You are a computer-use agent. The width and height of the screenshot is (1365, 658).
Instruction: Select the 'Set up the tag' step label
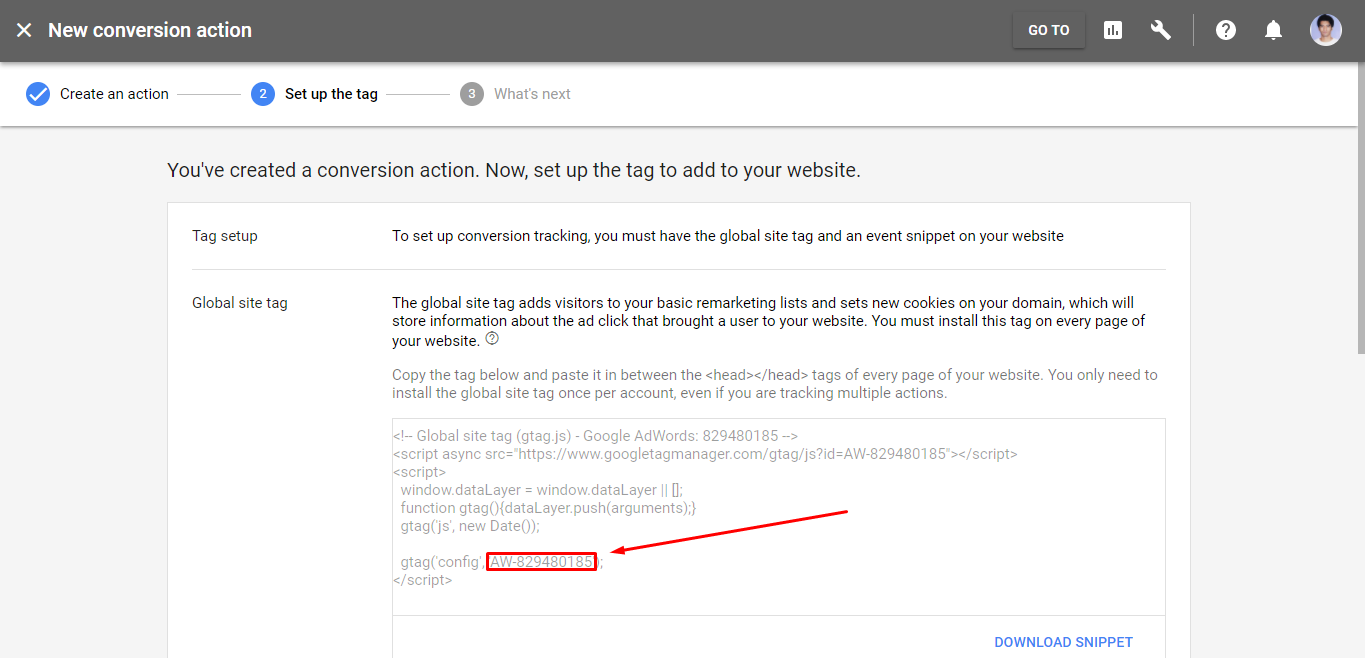pyautogui.click(x=331, y=94)
